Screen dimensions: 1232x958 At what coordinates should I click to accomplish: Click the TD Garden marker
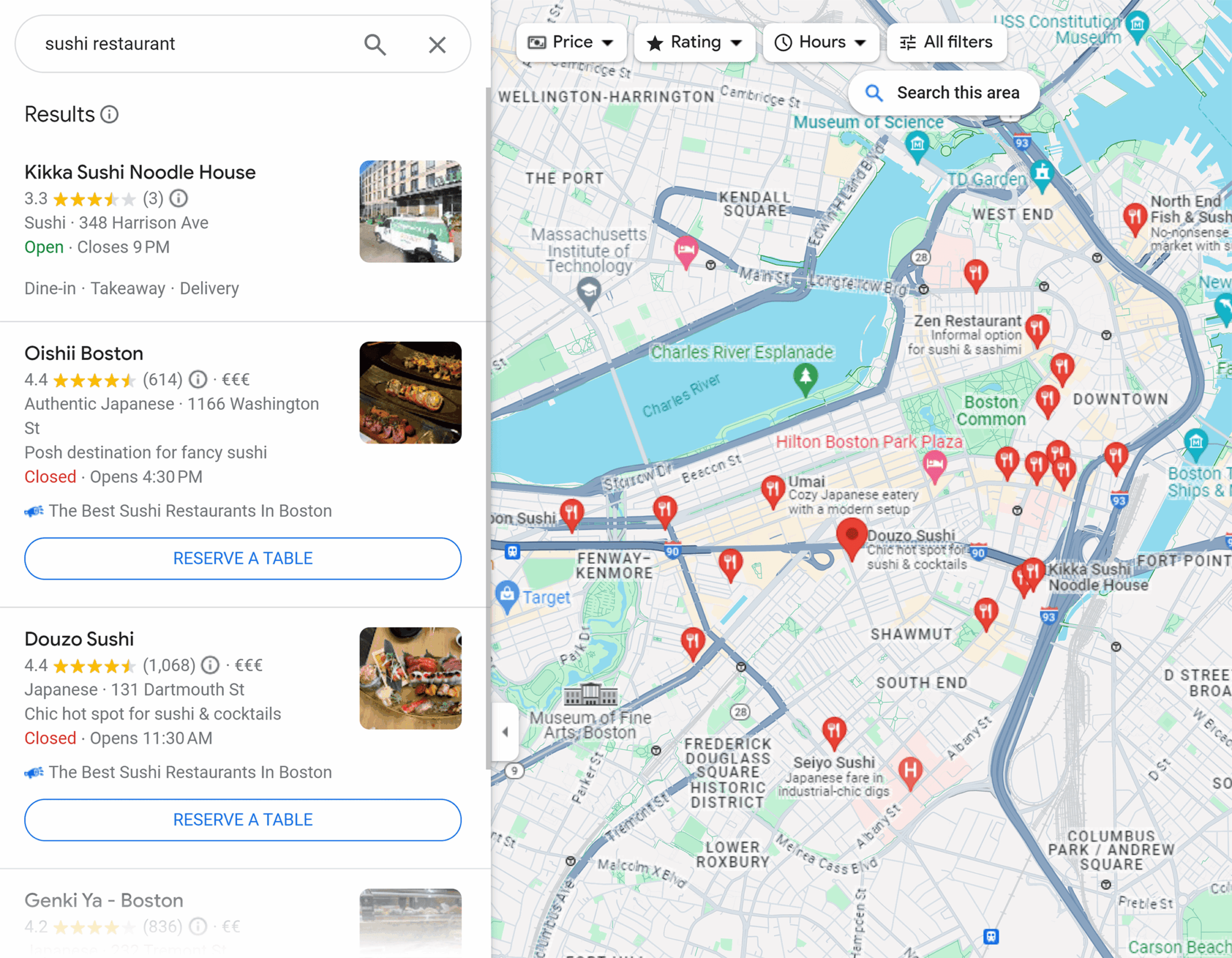pos(1042,175)
